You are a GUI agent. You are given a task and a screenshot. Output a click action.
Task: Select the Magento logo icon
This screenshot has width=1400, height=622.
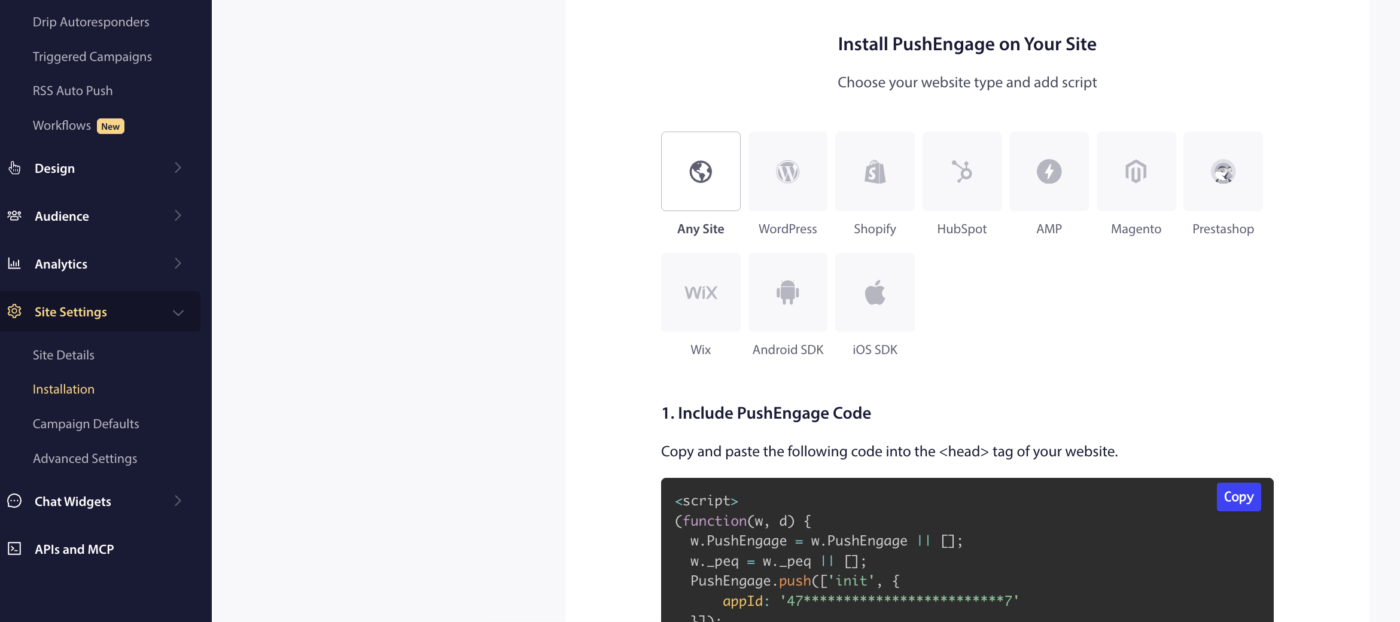coord(1136,172)
